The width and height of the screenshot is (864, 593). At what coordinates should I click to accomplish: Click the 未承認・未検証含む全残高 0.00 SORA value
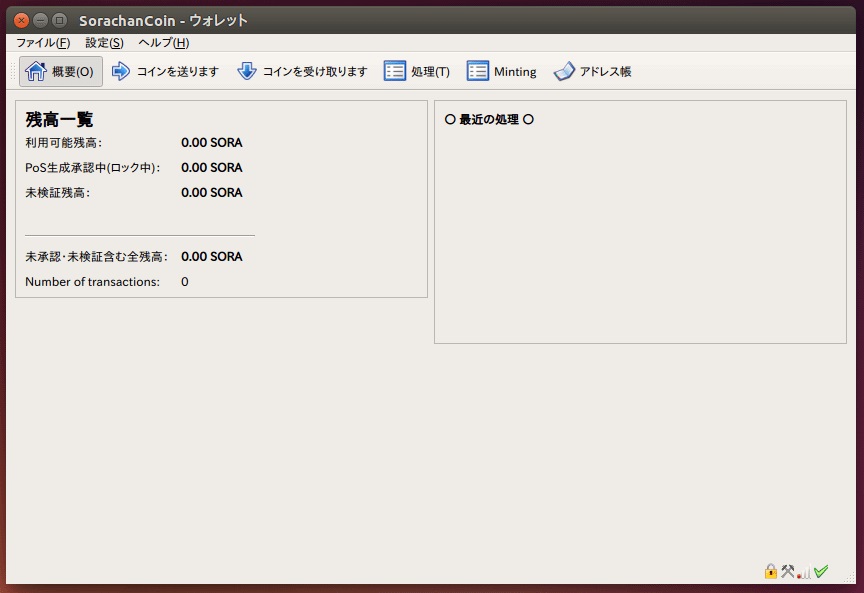pyautogui.click(x=212, y=256)
